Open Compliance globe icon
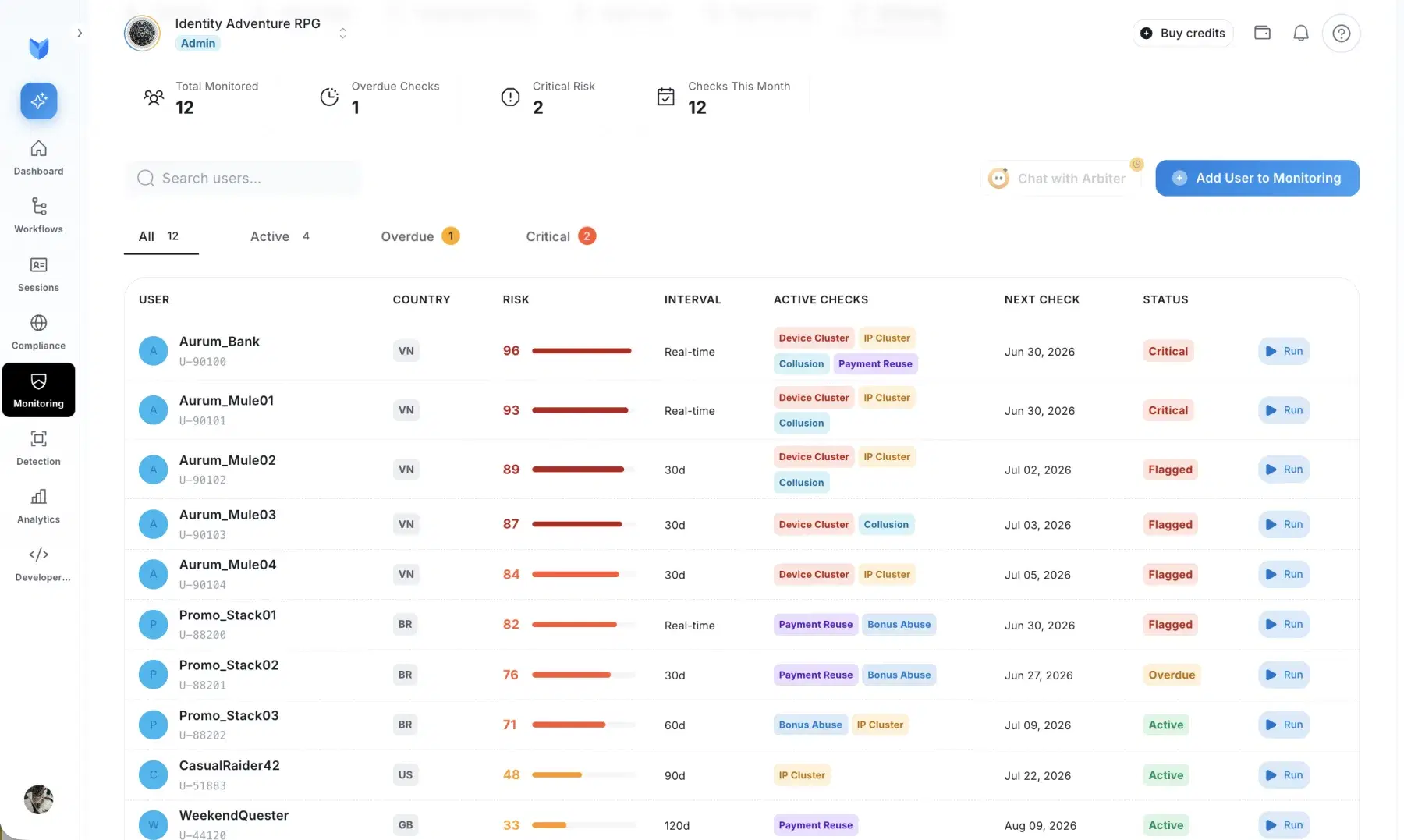The height and width of the screenshot is (840, 1404). [x=38, y=323]
